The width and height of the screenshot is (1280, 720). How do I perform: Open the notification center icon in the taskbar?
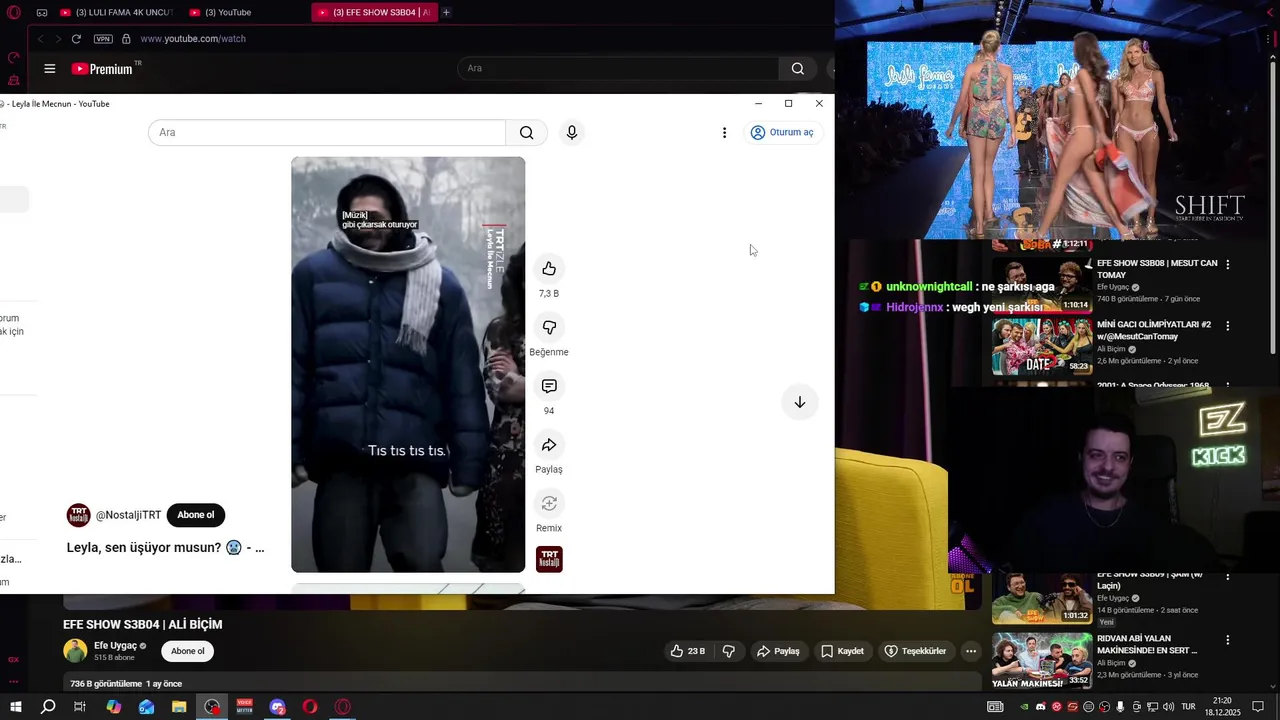[1258, 707]
